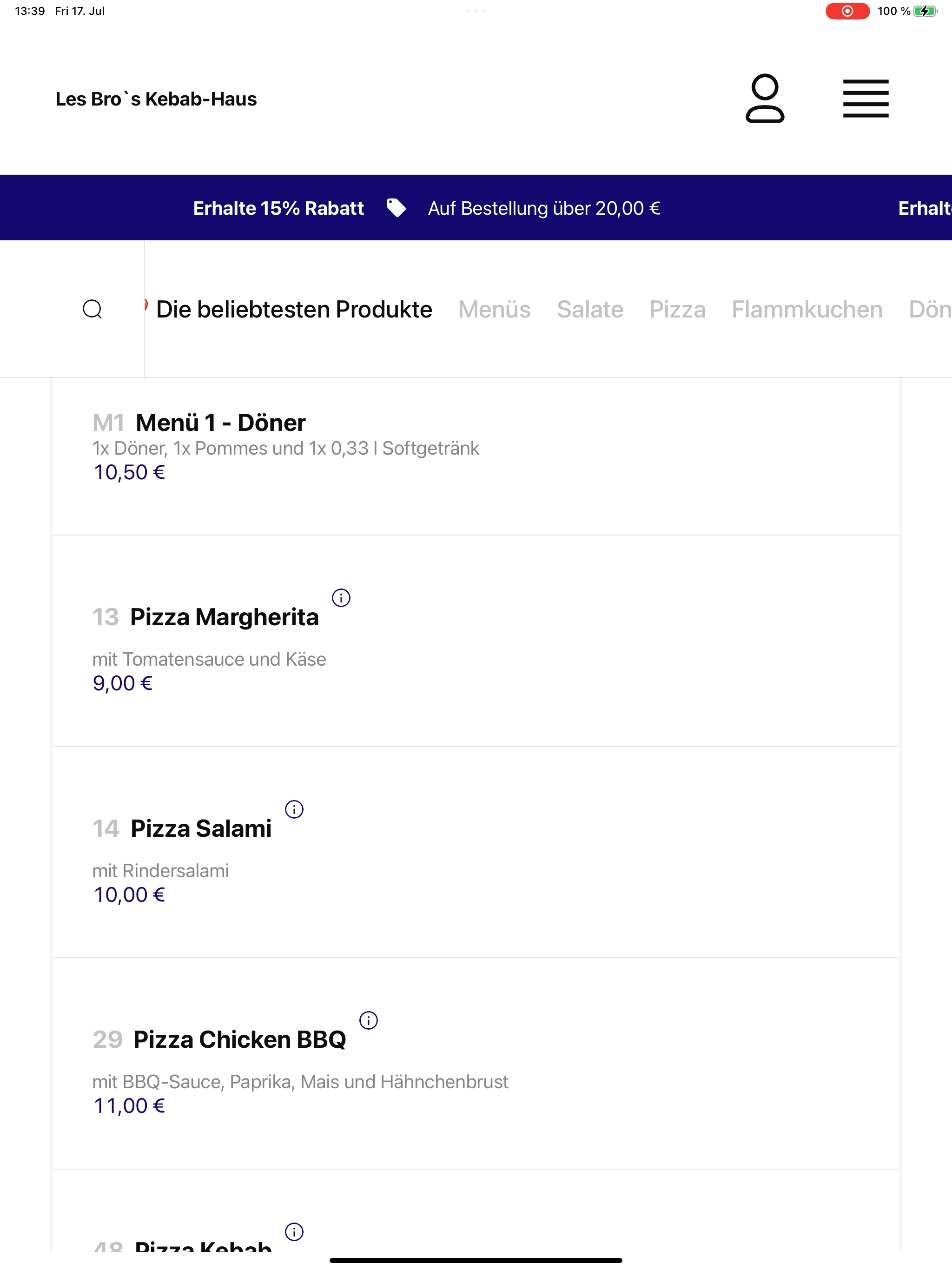The width and height of the screenshot is (952, 1270).
Task: Select the Pizza Salami item
Action: click(476, 852)
